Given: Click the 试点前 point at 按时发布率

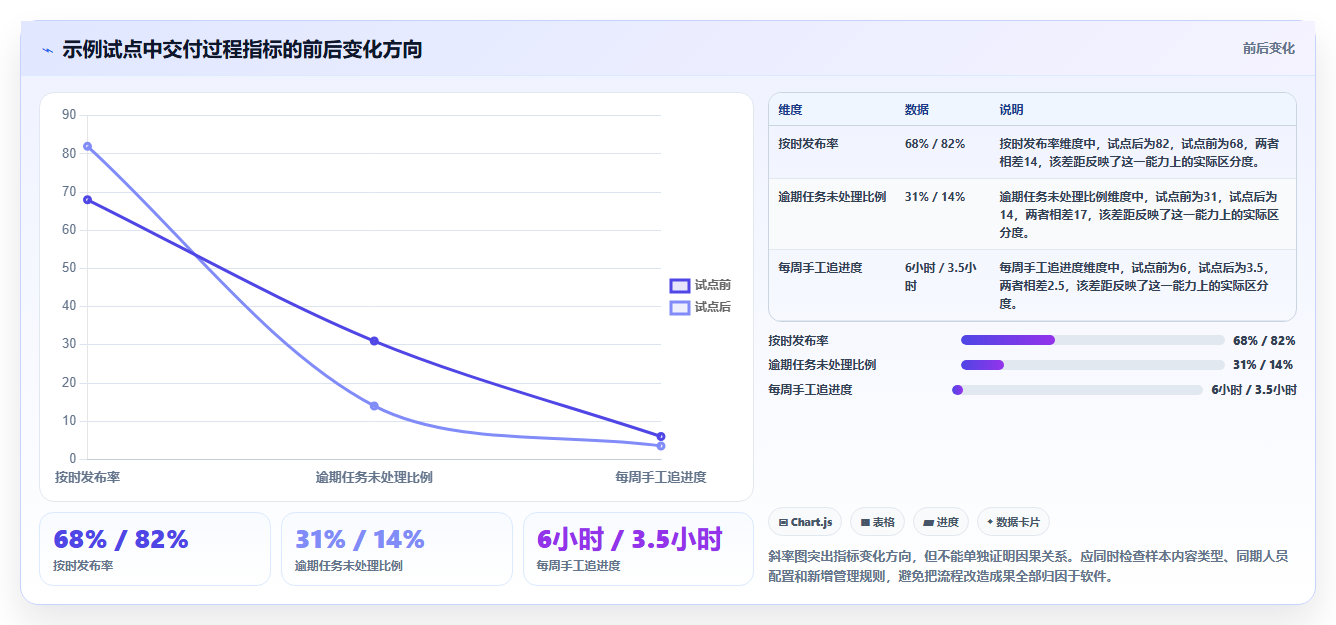Looking at the screenshot, I should click(x=87, y=200).
